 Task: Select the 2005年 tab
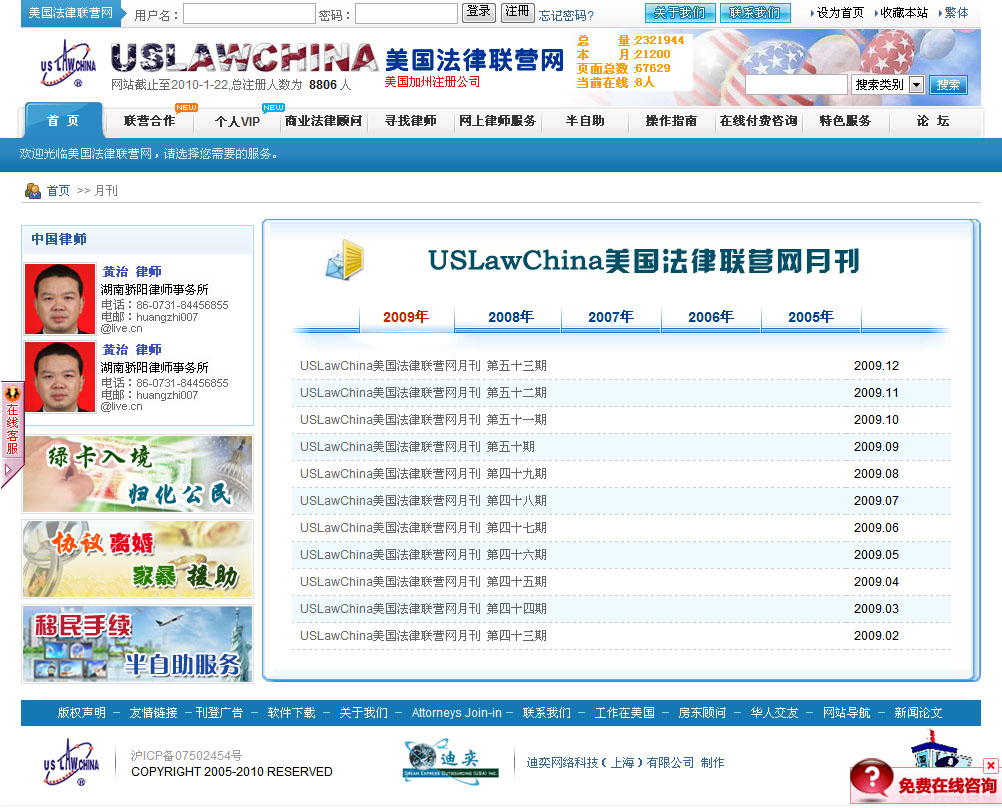(x=811, y=317)
